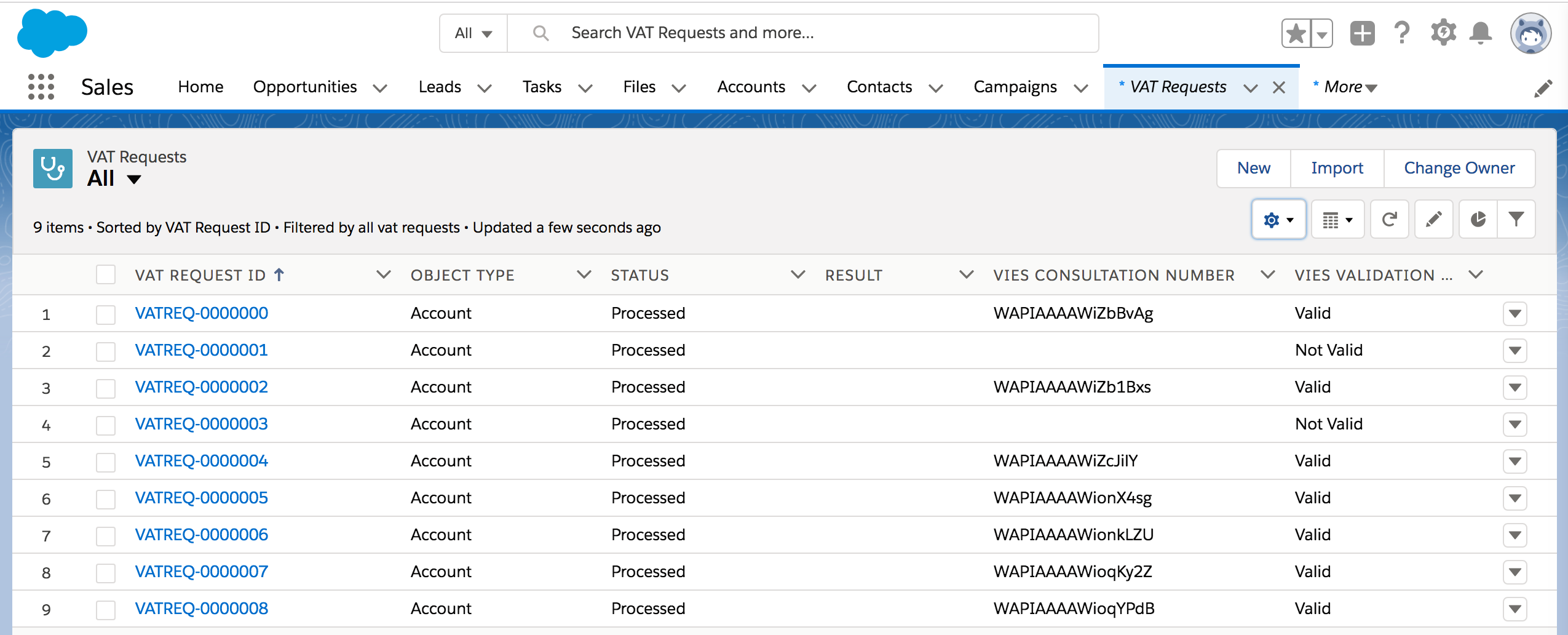Open the list view picker All arrow

pos(133,179)
